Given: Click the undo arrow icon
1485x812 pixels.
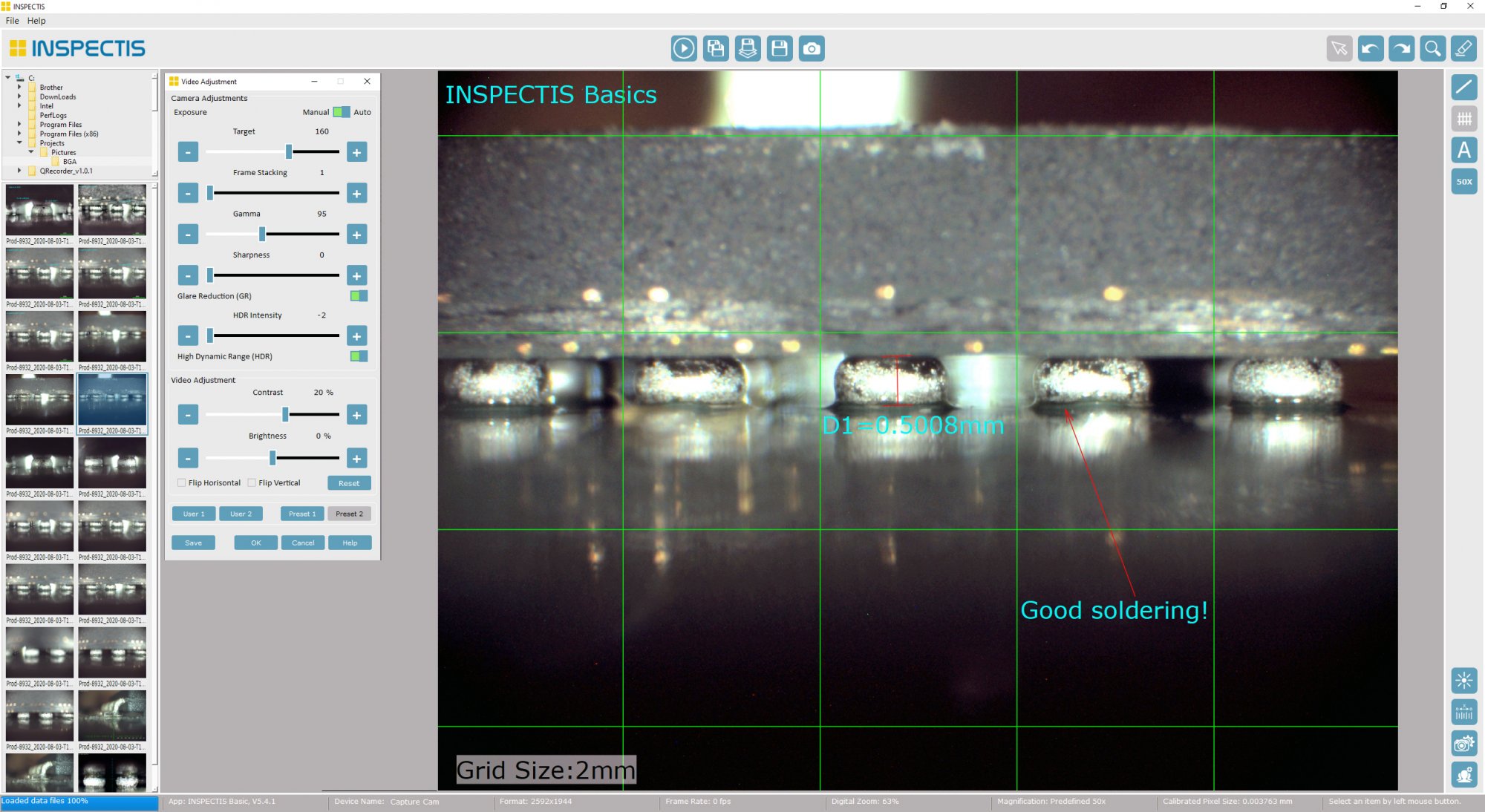Looking at the screenshot, I should coord(1371,49).
